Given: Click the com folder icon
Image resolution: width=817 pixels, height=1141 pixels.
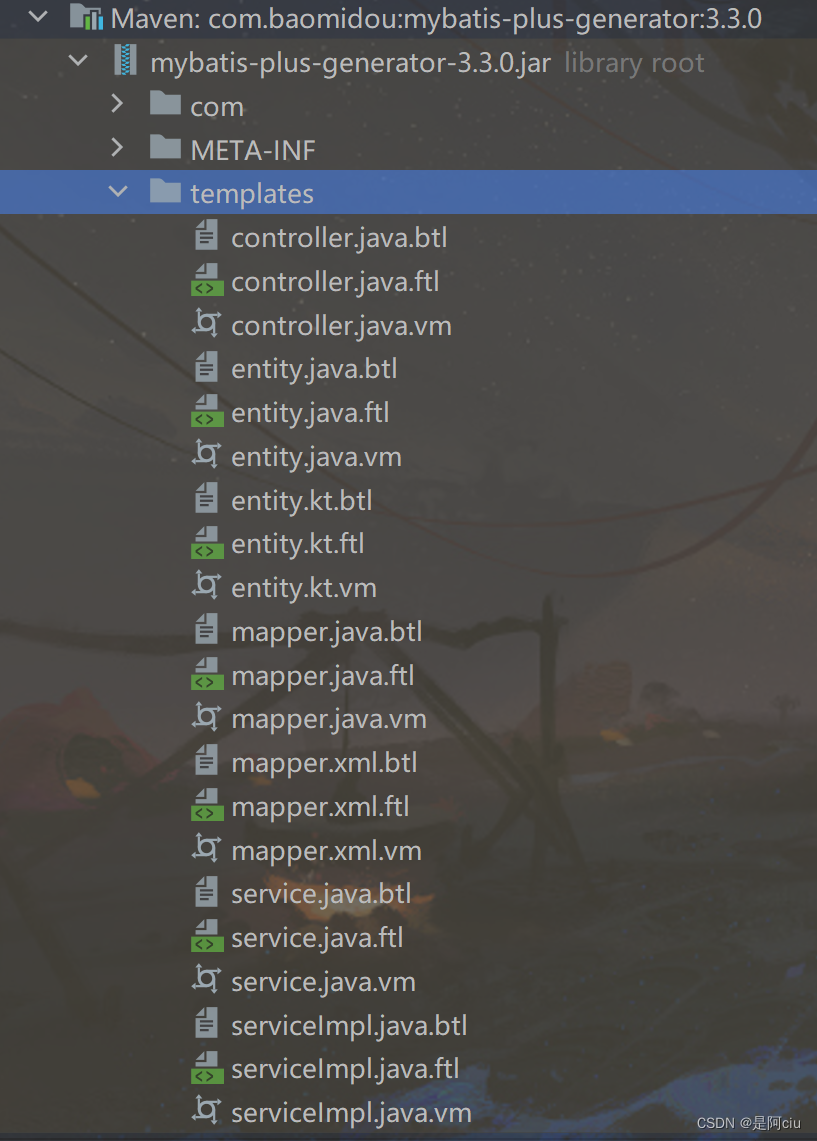Looking at the screenshot, I should pyautogui.click(x=165, y=103).
